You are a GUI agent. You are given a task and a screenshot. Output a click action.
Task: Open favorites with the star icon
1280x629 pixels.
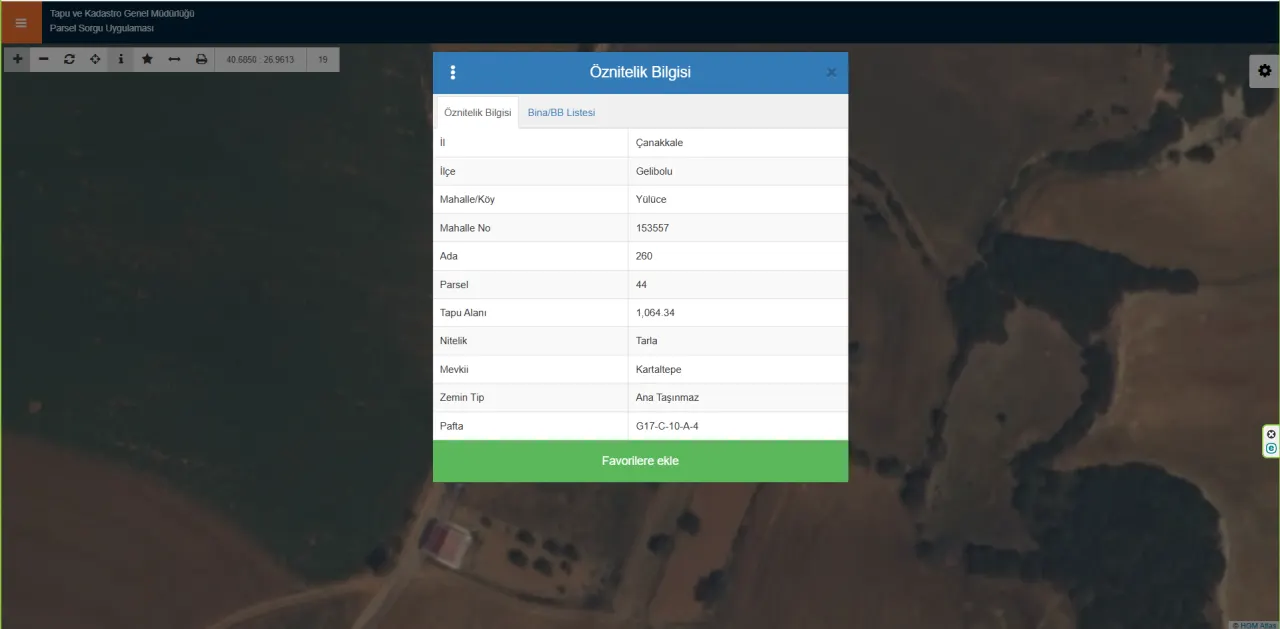click(x=147, y=59)
